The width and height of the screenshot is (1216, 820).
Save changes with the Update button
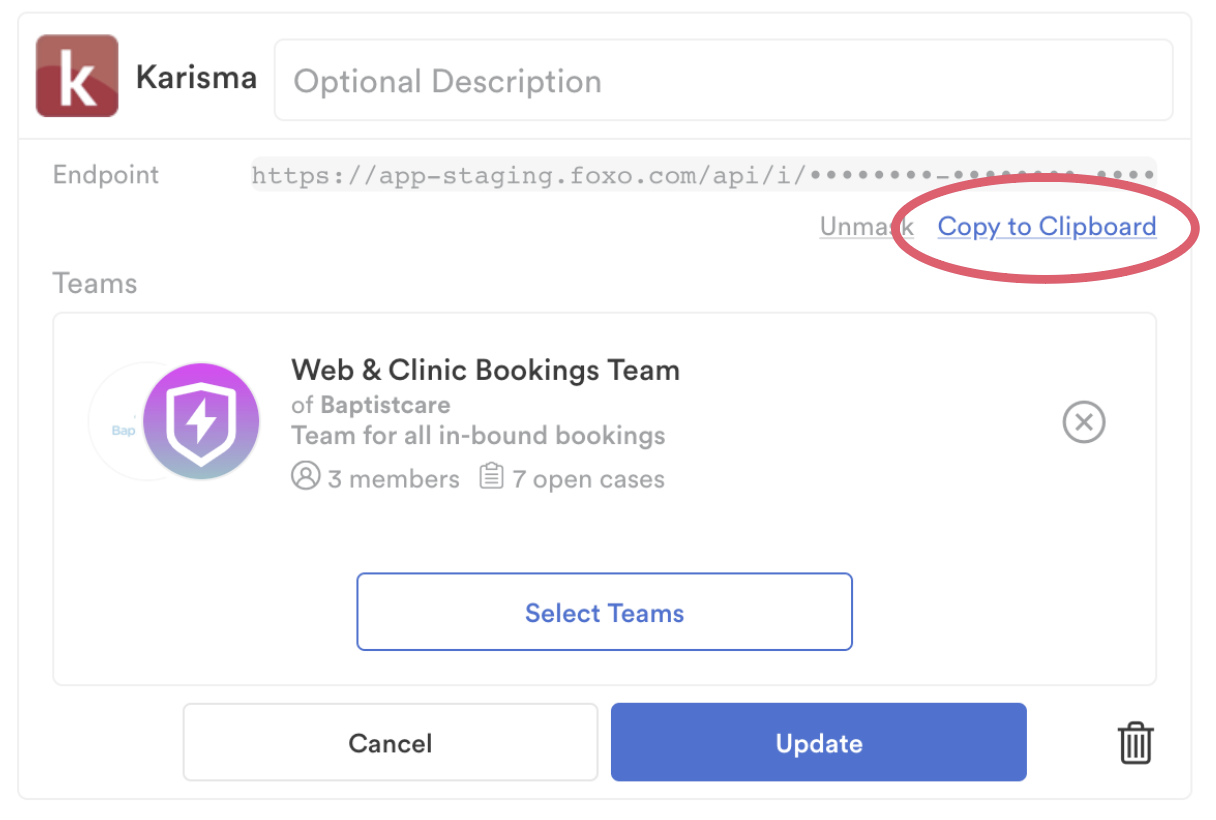(x=819, y=743)
